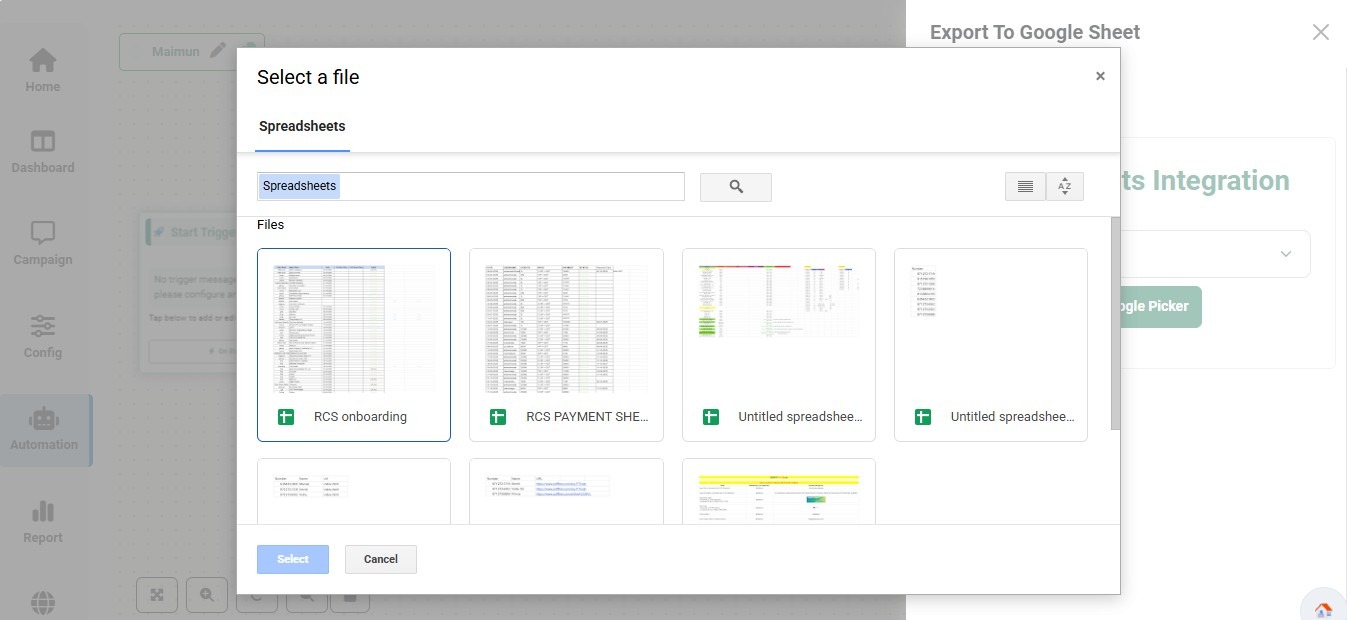This screenshot has height=620, width=1347.
Task: Click the Cancel button
Action: pyautogui.click(x=381, y=559)
